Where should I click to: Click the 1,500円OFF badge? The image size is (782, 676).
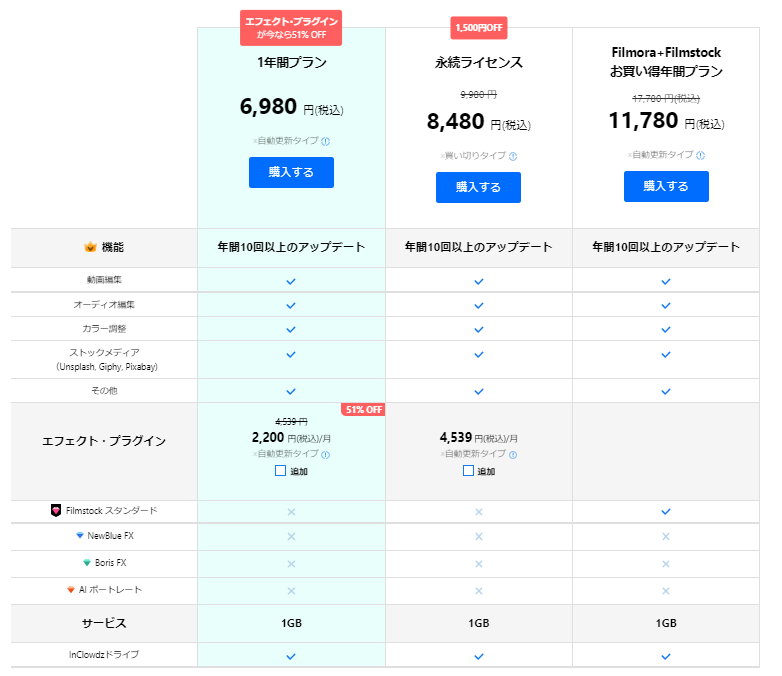point(479,28)
